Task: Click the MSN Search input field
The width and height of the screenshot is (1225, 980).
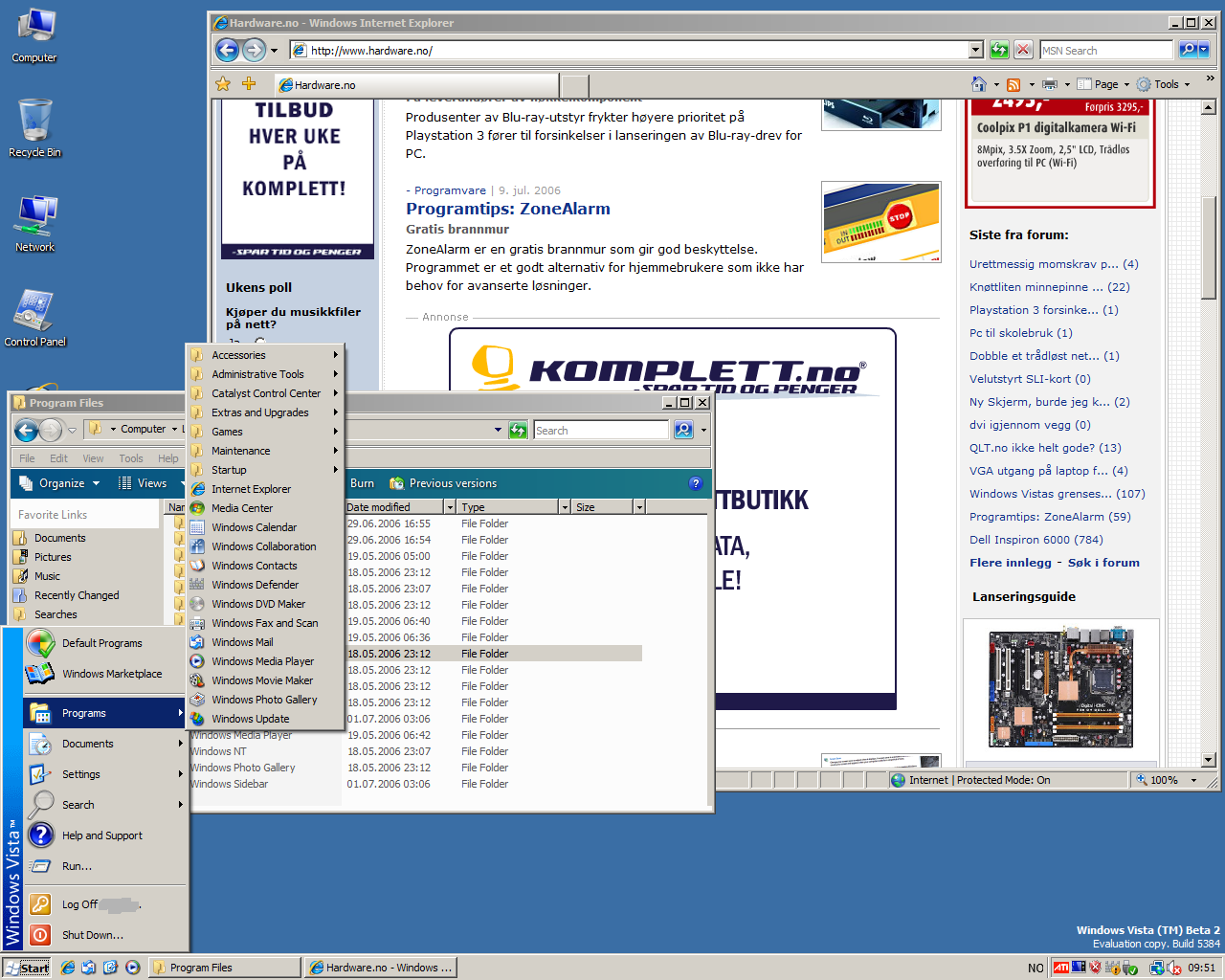Action: pyautogui.click(x=1105, y=51)
